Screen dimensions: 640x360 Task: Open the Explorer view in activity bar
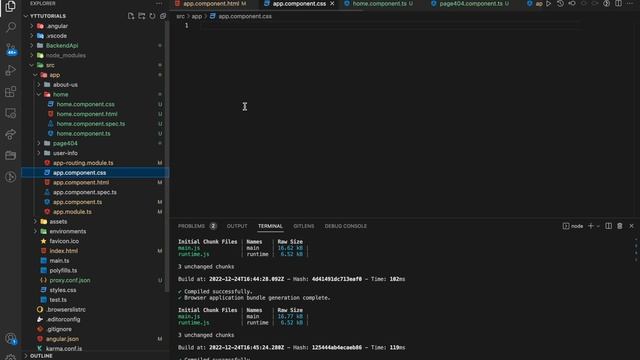pyautogui.click(x=11, y=7)
